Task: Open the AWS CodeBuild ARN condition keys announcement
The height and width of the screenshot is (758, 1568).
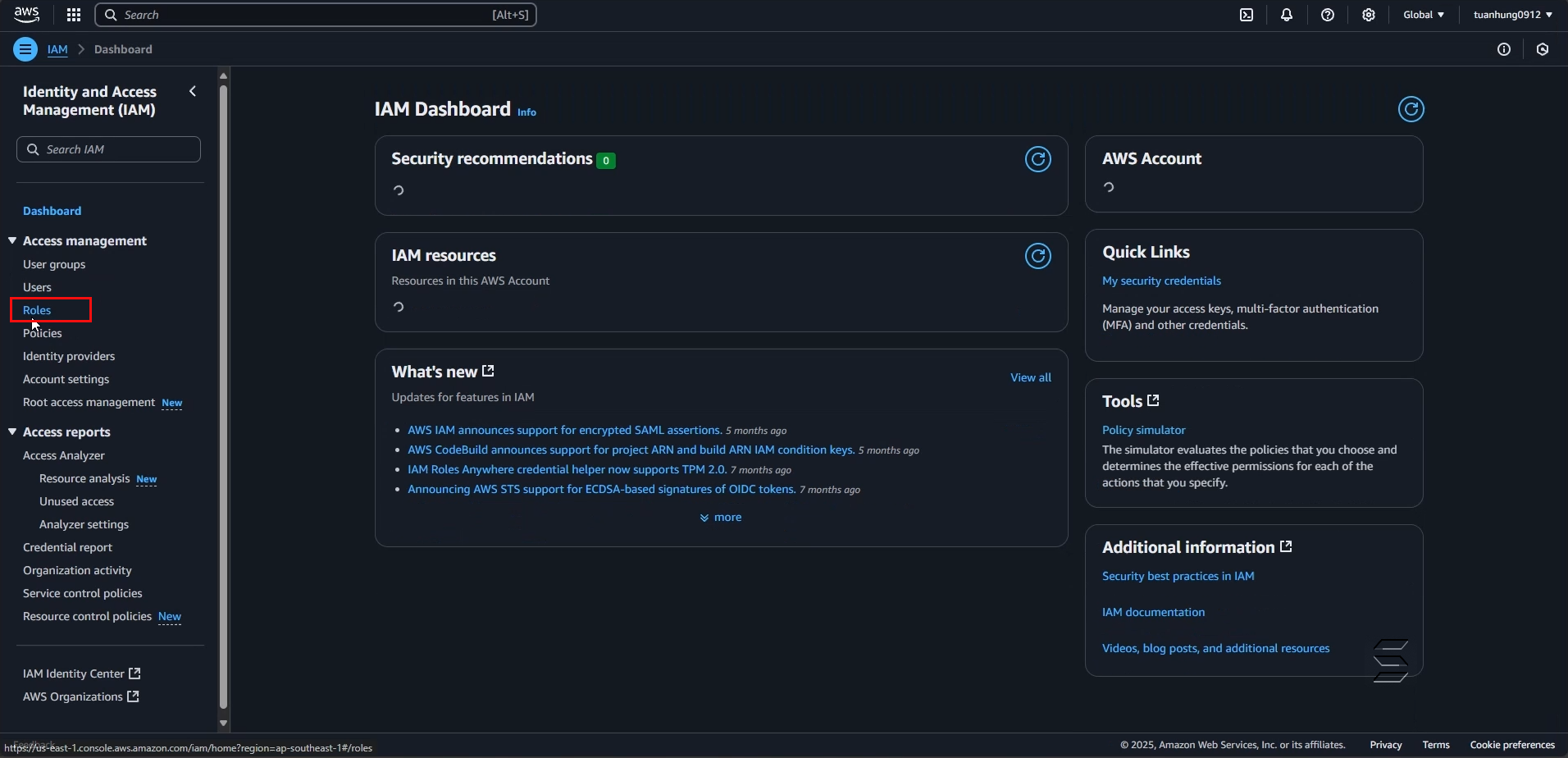Action: tap(631, 450)
